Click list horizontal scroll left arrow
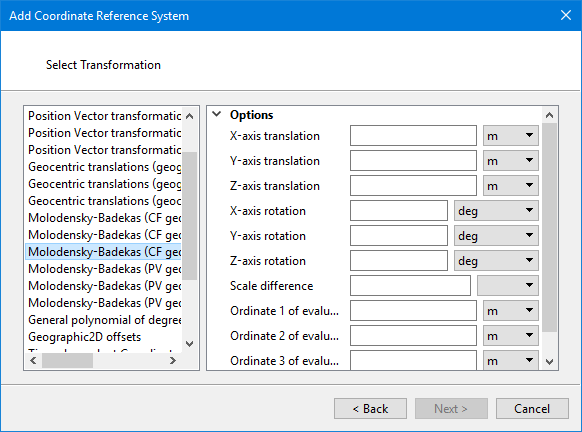The width and height of the screenshot is (582, 432). click(33, 360)
